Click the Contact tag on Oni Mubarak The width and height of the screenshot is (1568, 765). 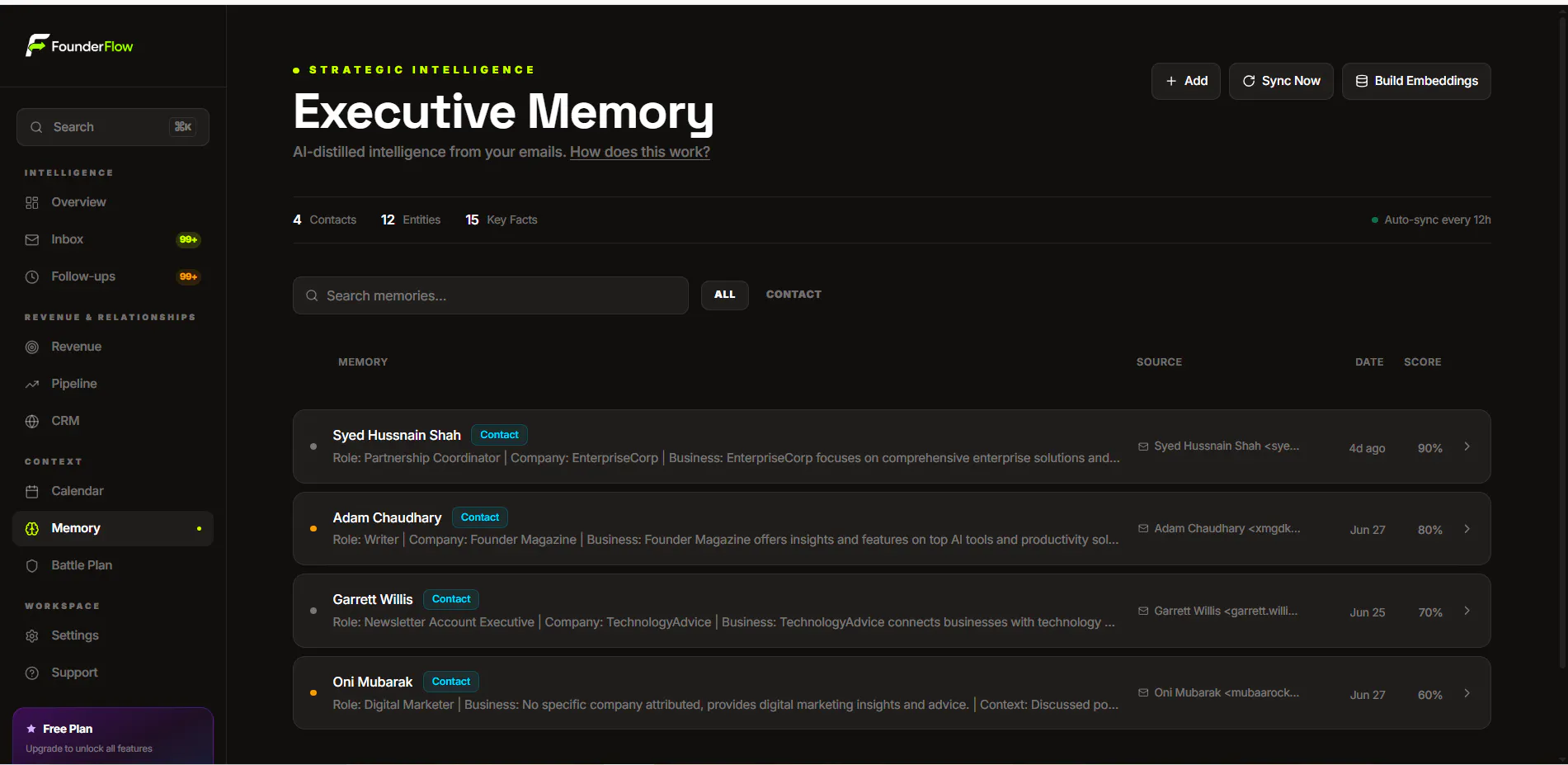point(451,682)
